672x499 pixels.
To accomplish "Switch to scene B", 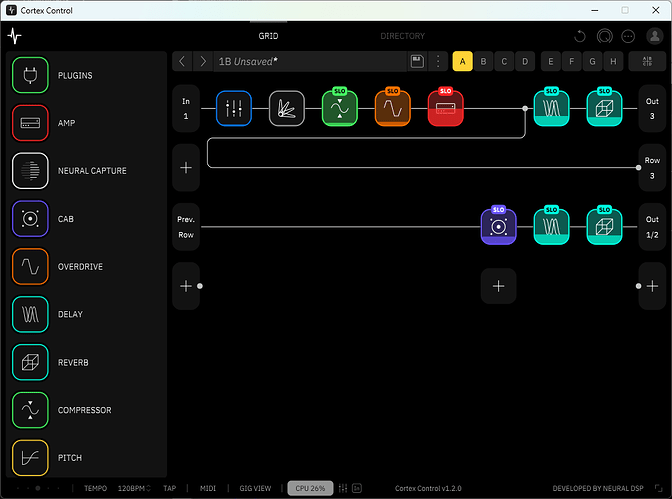I will coord(483,61).
